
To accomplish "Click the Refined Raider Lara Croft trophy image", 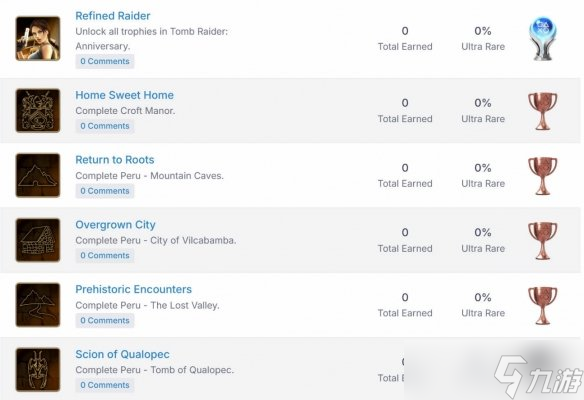I will coord(38,38).
